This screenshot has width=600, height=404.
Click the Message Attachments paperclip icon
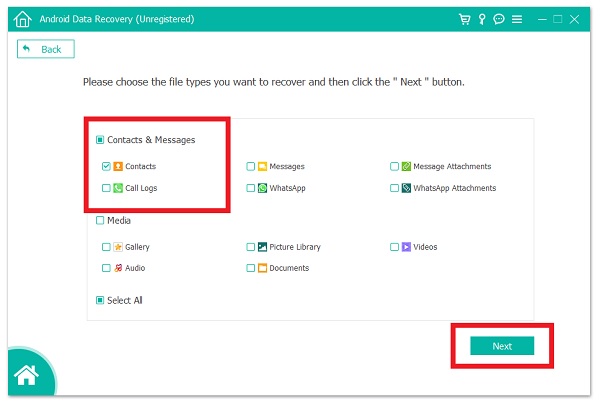pos(406,166)
